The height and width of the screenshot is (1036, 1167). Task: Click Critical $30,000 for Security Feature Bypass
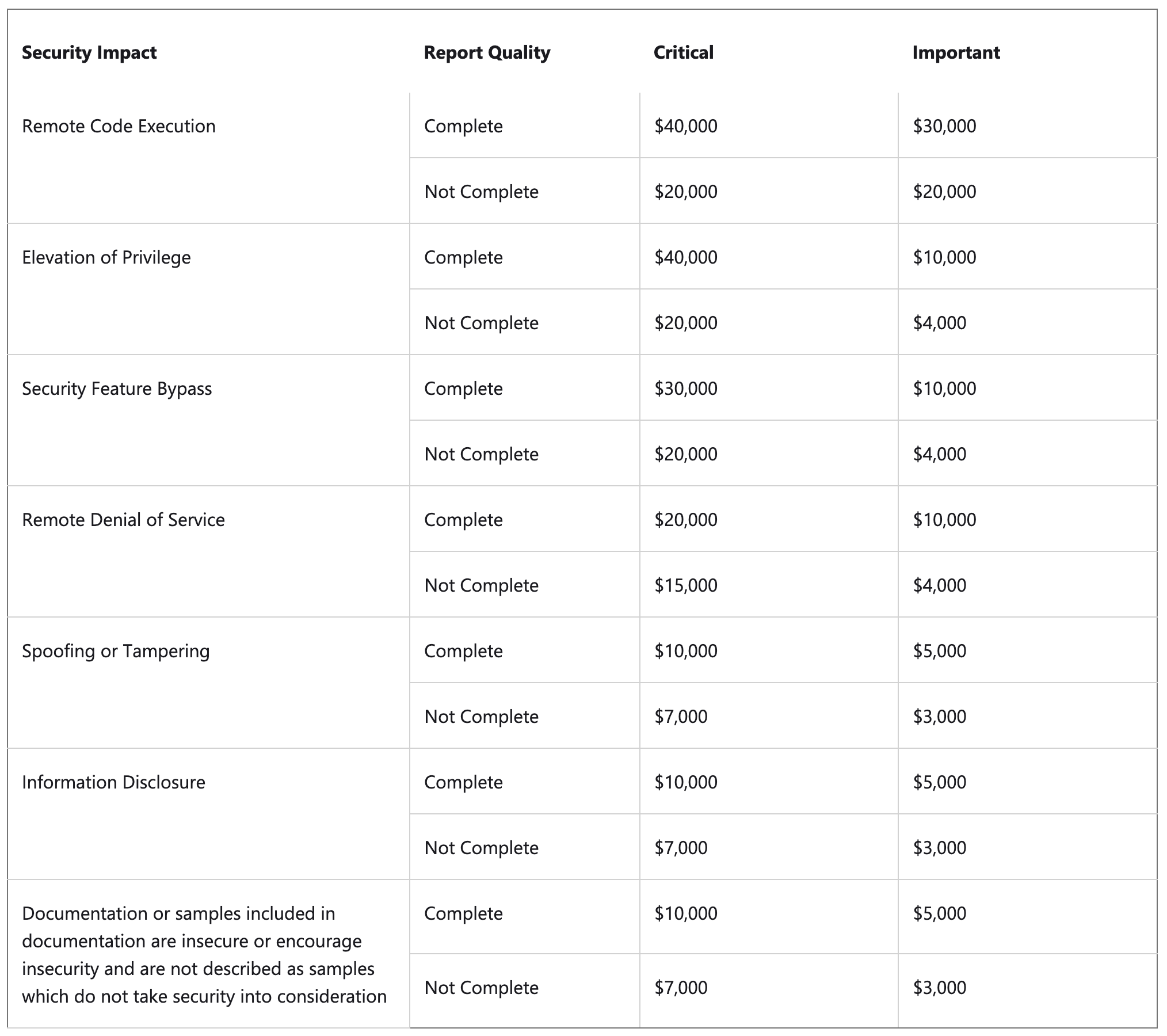[x=685, y=389]
